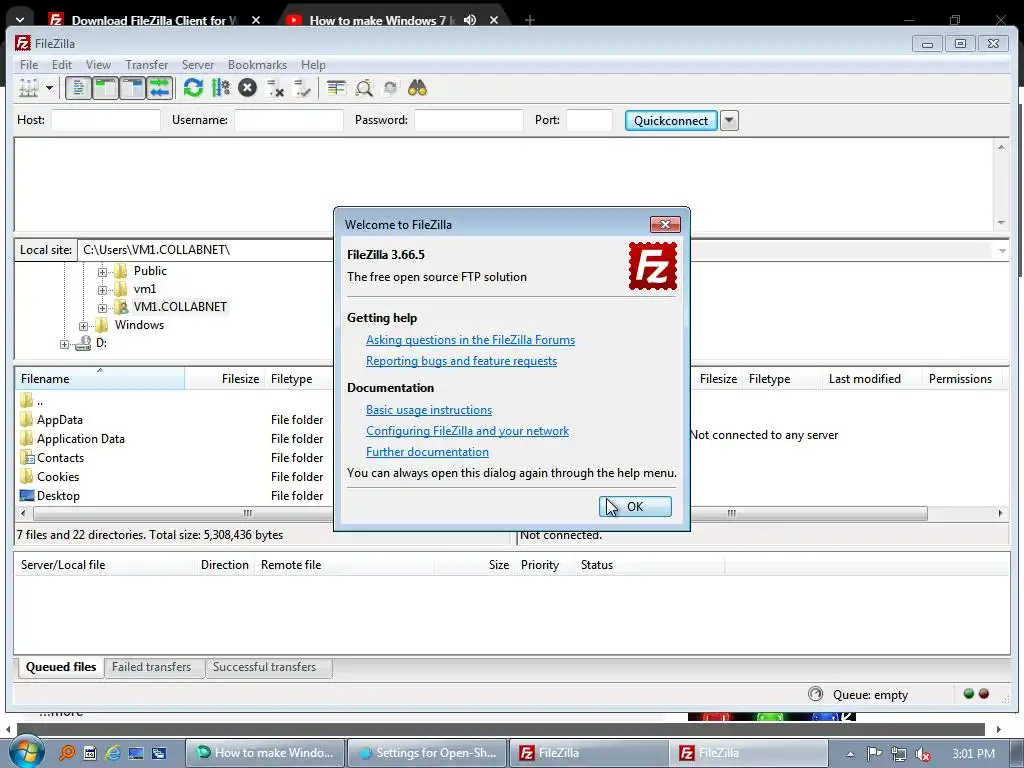Open Configuring FileZilla and your network link
The width and height of the screenshot is (1024, 768).
point(467,430)
